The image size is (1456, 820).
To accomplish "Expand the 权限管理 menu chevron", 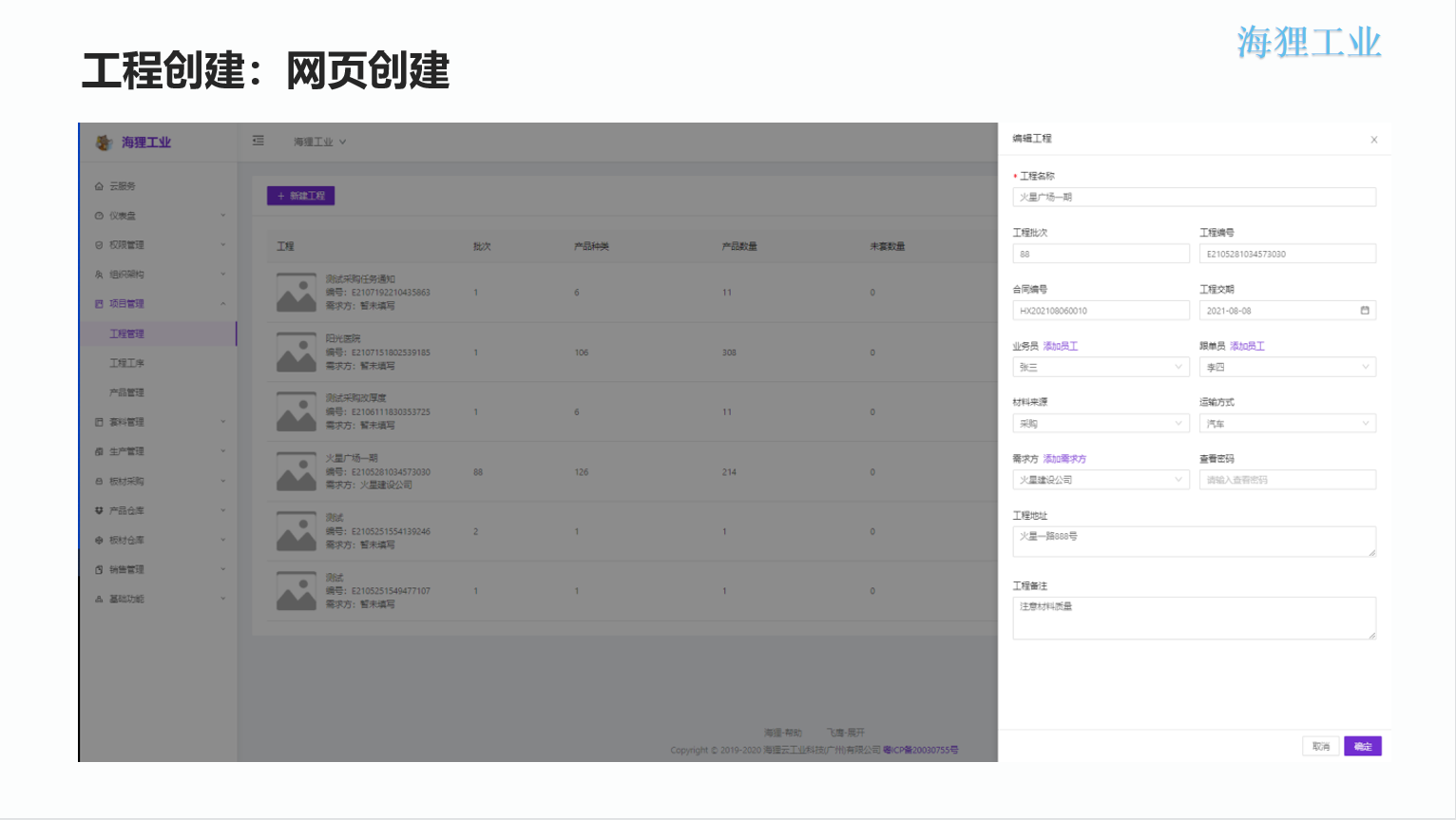I will [223, 245].
